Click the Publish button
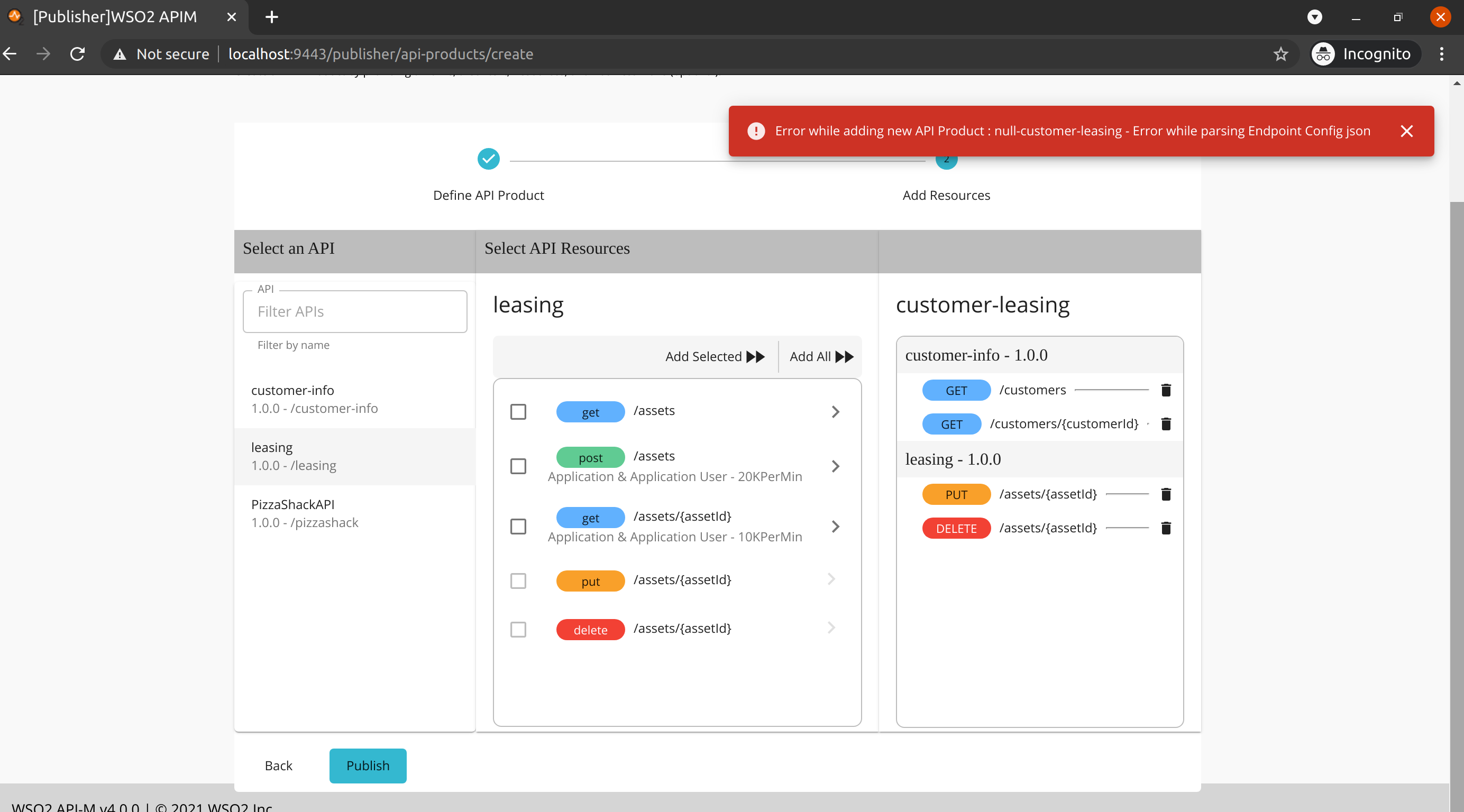This screenshot has width=1464, height=812. (x=368, y=765)
